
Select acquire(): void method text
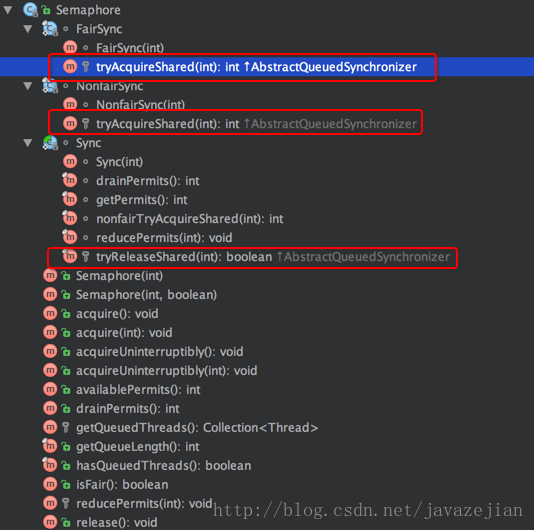(117, 313)
